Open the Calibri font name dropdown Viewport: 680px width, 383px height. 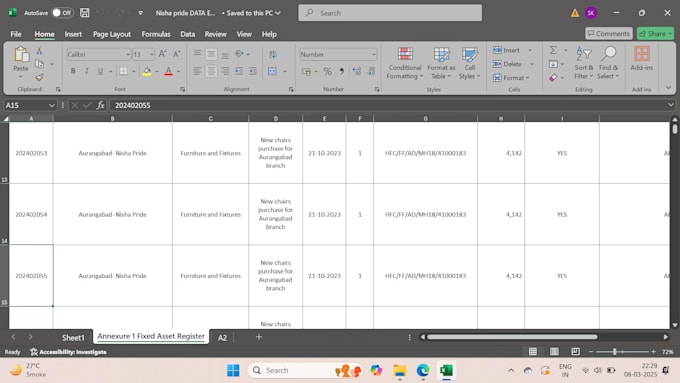(128, 55)
